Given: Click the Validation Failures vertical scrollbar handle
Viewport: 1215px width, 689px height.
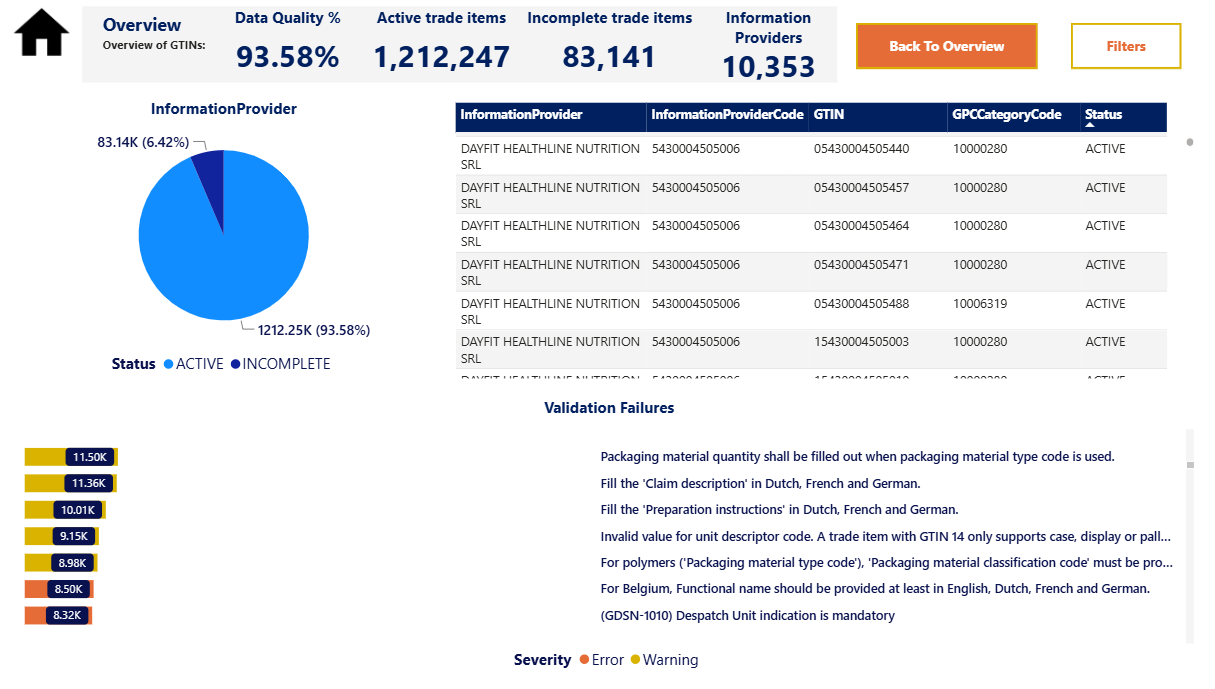Looking at the screenshot, I should coord(1190,465).
